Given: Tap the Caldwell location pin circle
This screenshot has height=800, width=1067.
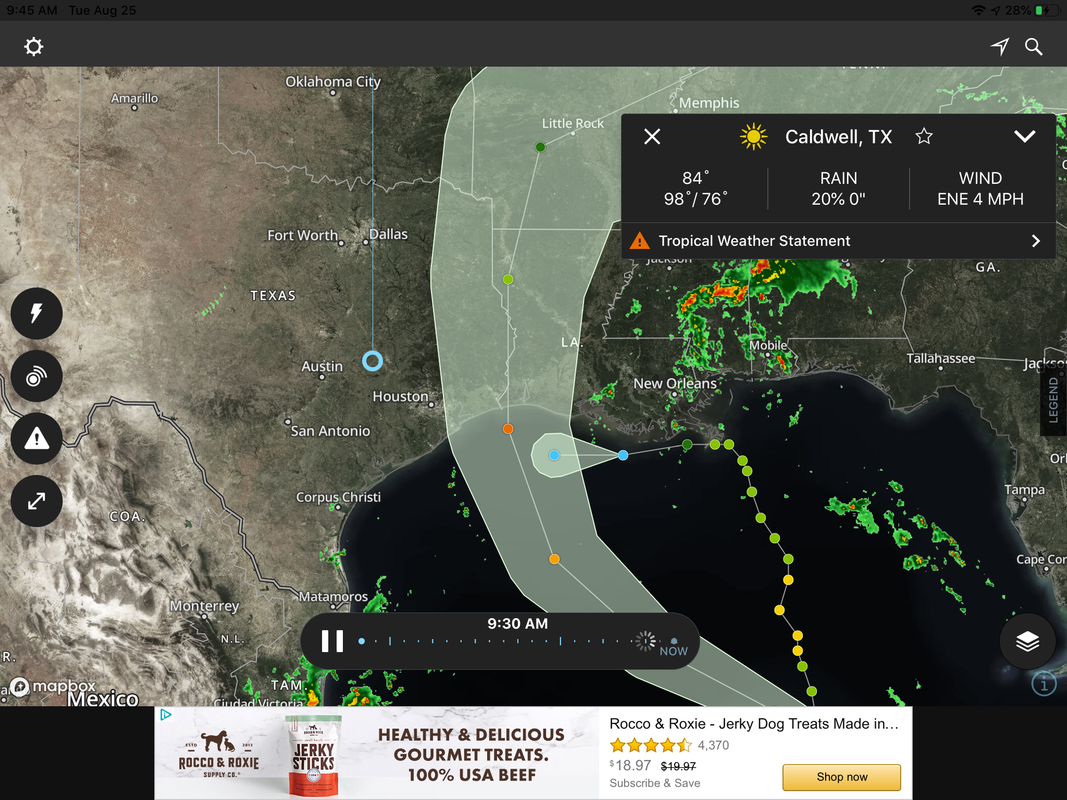Looking at the screenshot, I should (372, 361).
